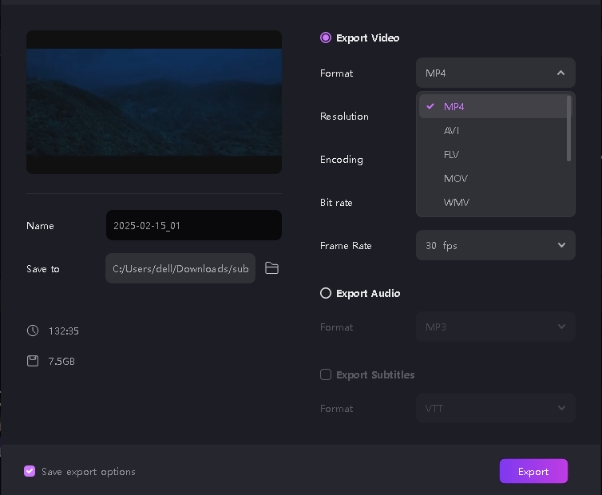Screen dimensions: 602x495
Task: Click the duration clock icon
Action: (x=33, y=331)
